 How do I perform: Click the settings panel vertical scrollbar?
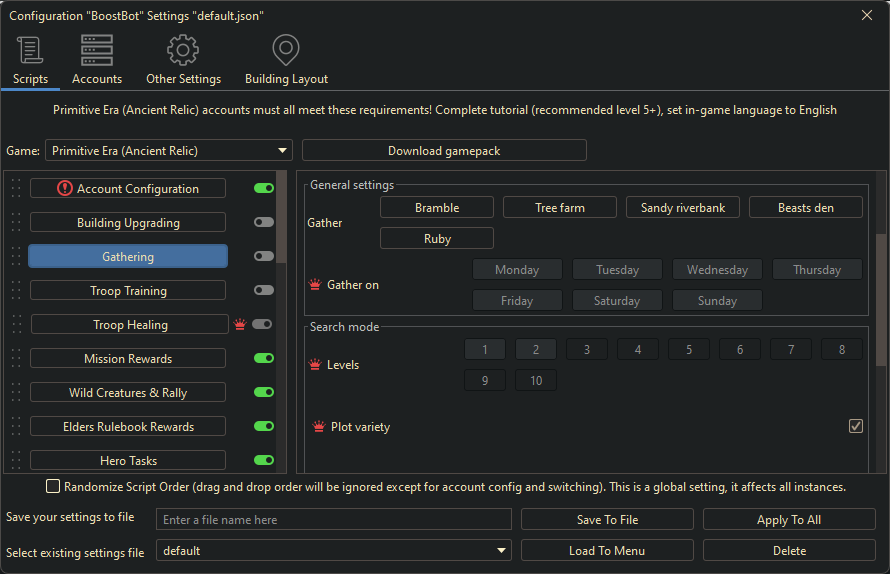point(881,300)
